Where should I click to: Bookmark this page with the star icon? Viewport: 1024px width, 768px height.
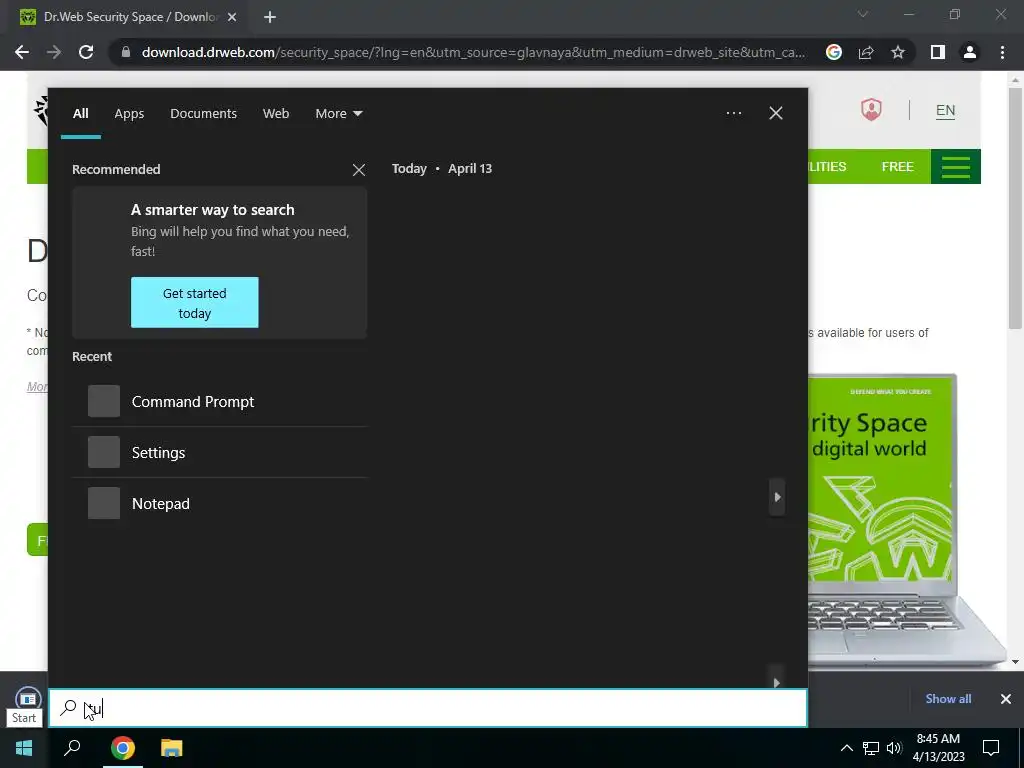(898, 52)
